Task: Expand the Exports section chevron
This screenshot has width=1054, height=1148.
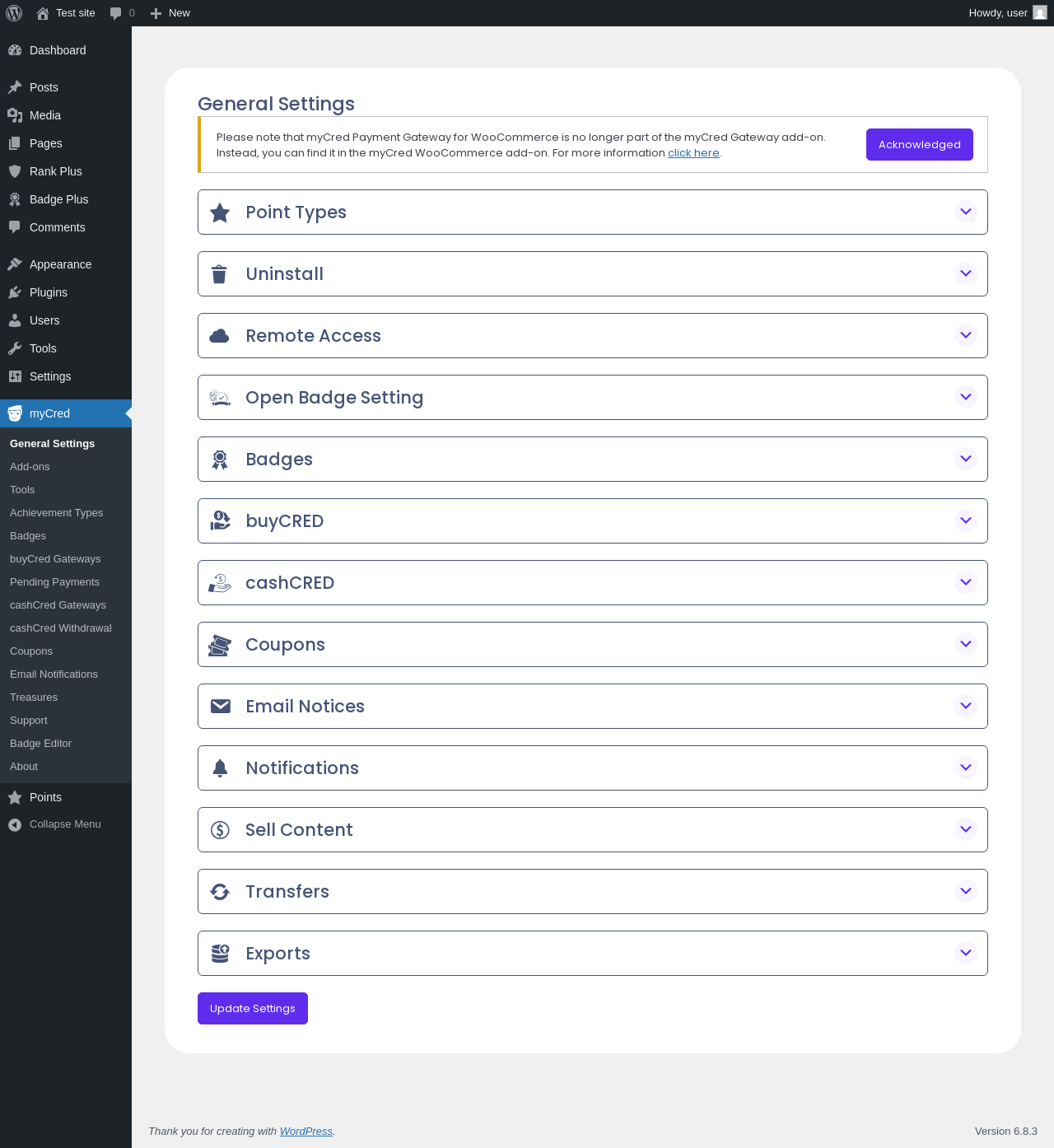Action: [x=966, y=953]
